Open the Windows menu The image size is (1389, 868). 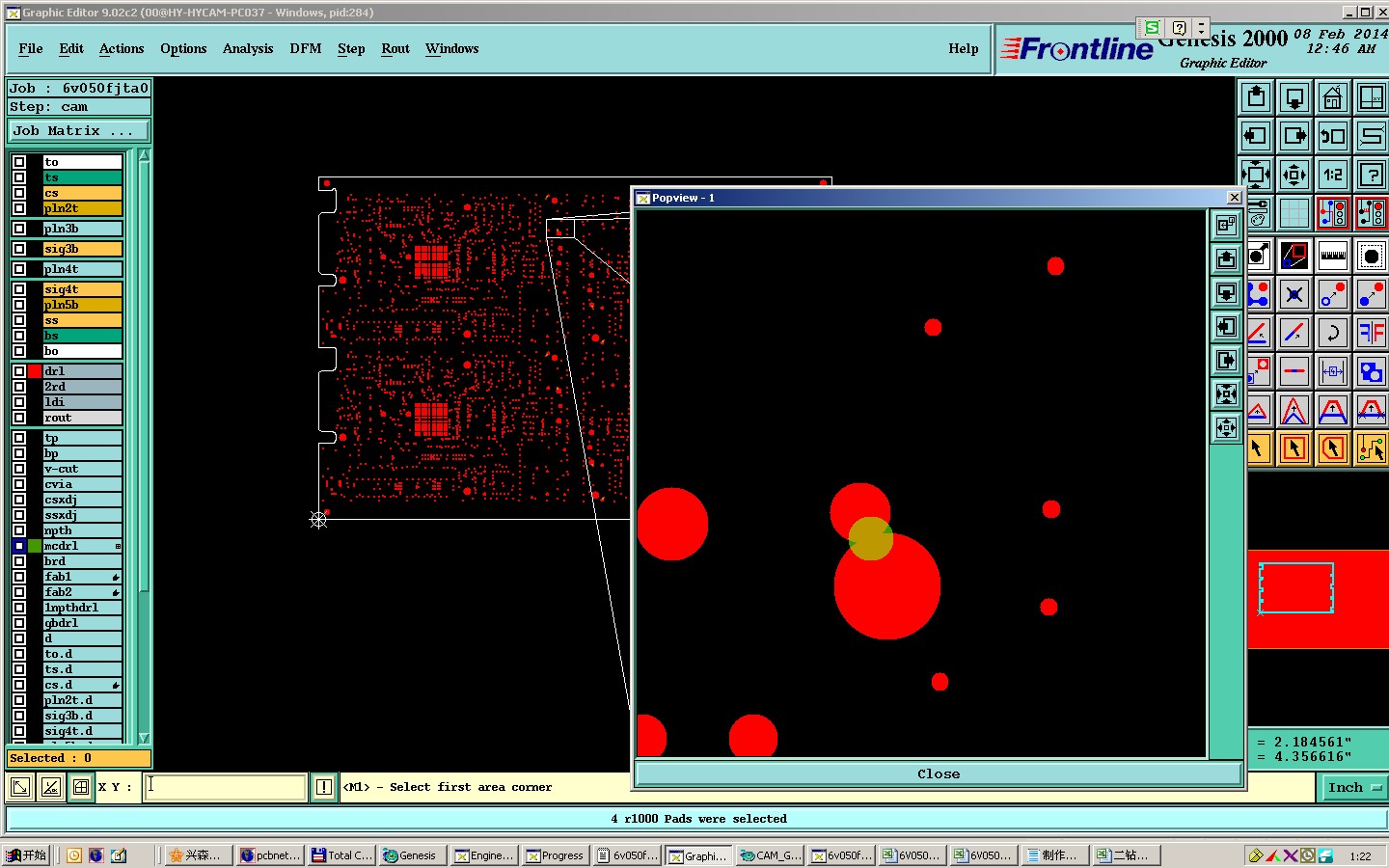(452, 49)
